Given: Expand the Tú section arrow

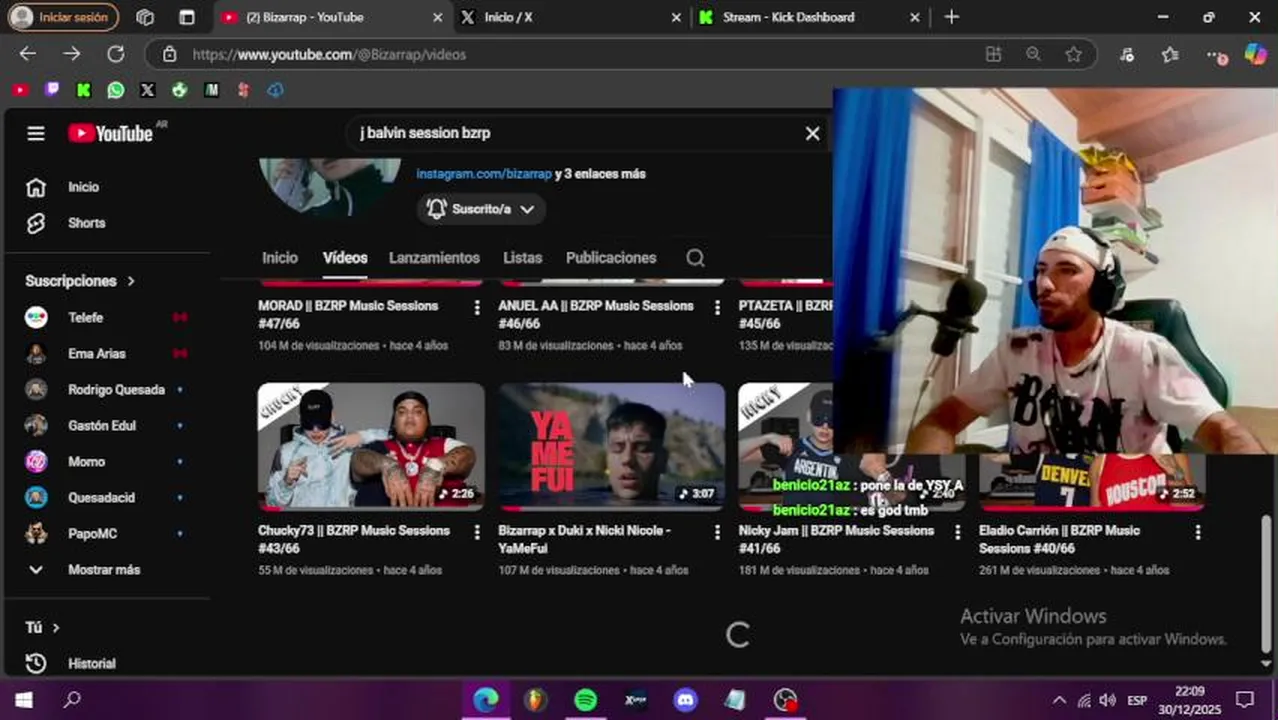Looking at the screenshot, I should [x=56, y=628].
